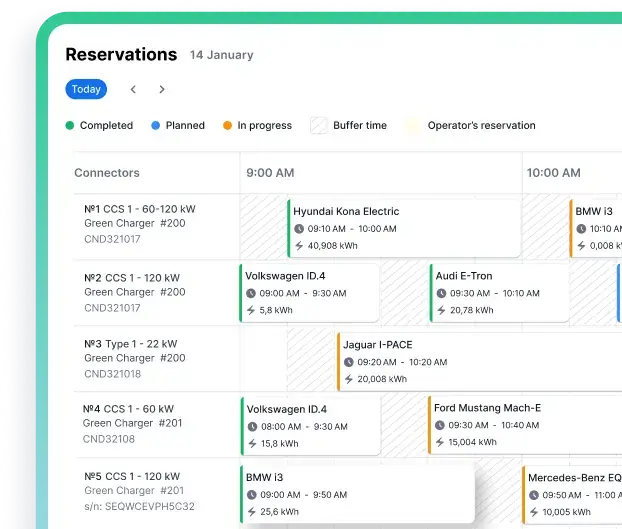Viewport: 622px width, 529px height.
Task: Open Hyundai Kona Electric reservation card
Action: [x=404, y=229]
